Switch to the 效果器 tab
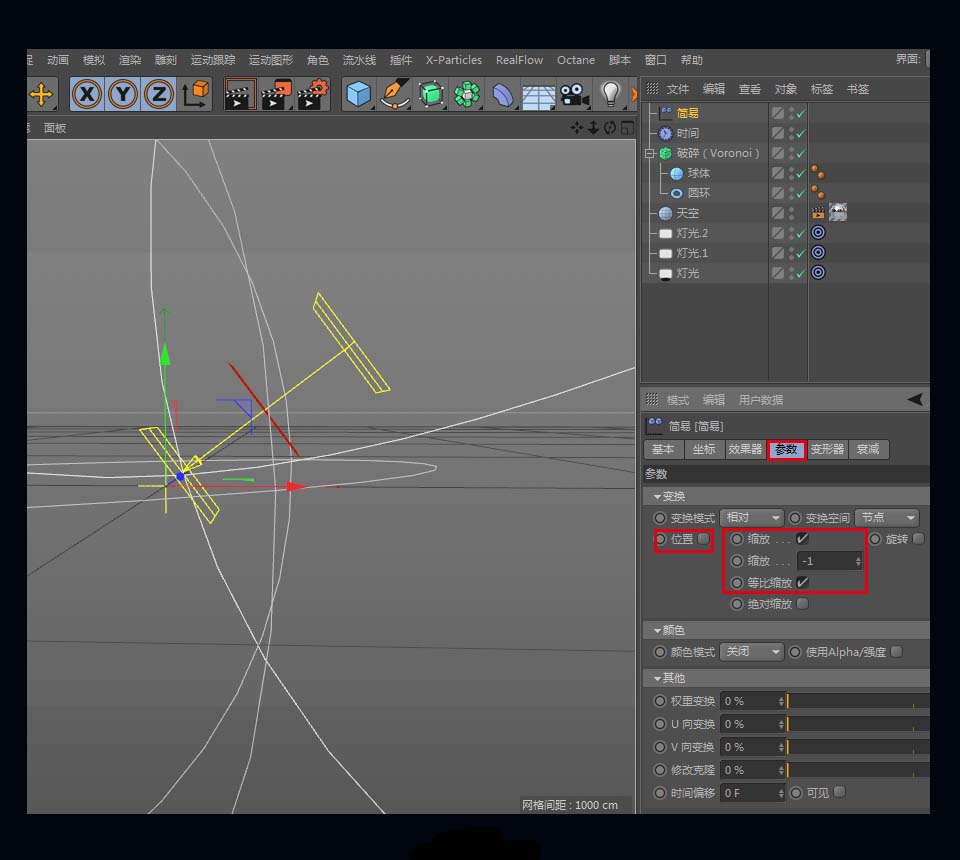The image size is (960, 860). point(745,450)
